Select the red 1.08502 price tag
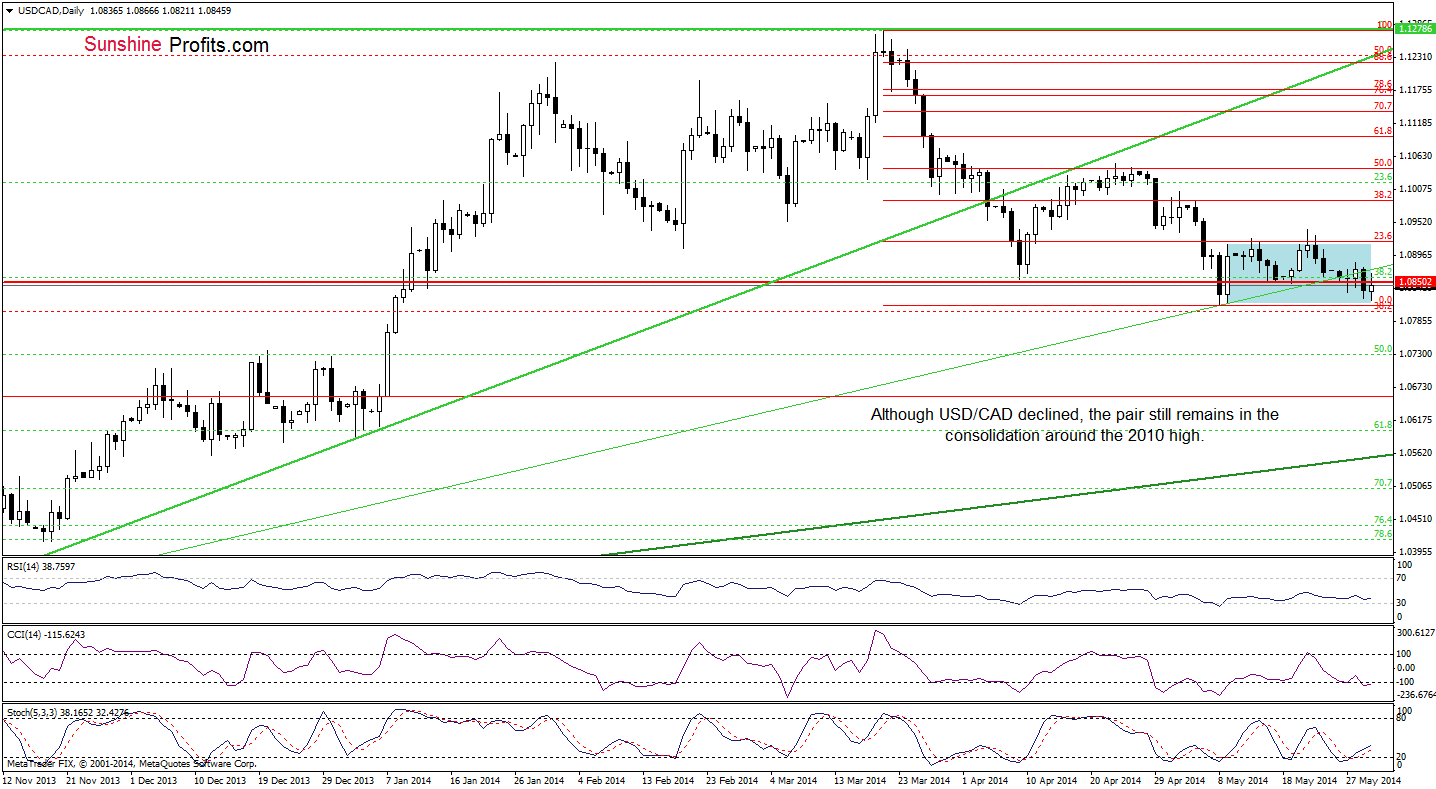1436x789 pixels. 1415,283
